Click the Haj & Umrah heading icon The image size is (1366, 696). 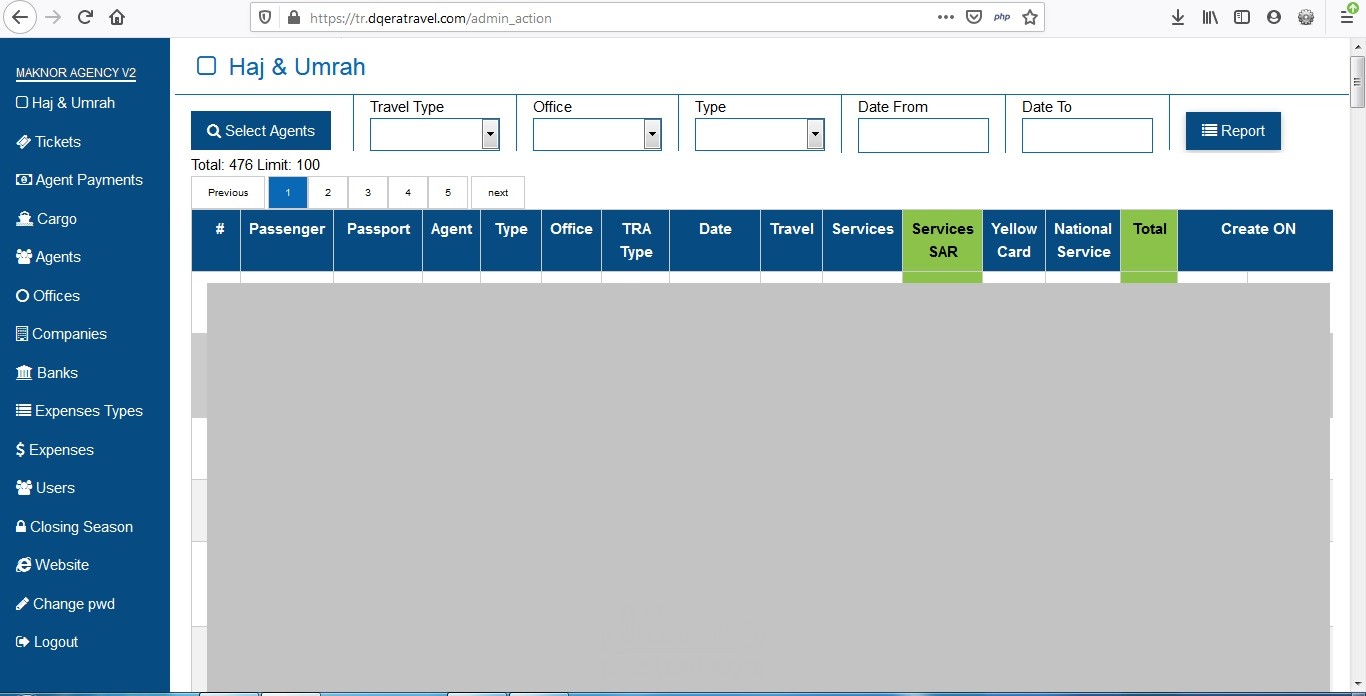click(x=206, y=66)
